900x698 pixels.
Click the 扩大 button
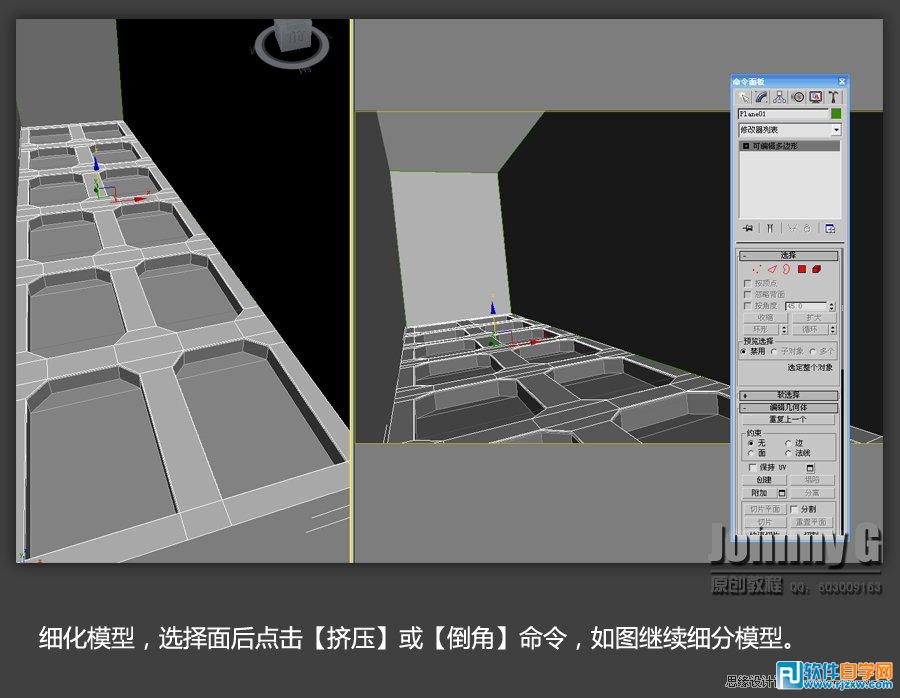tap(814, 317)
